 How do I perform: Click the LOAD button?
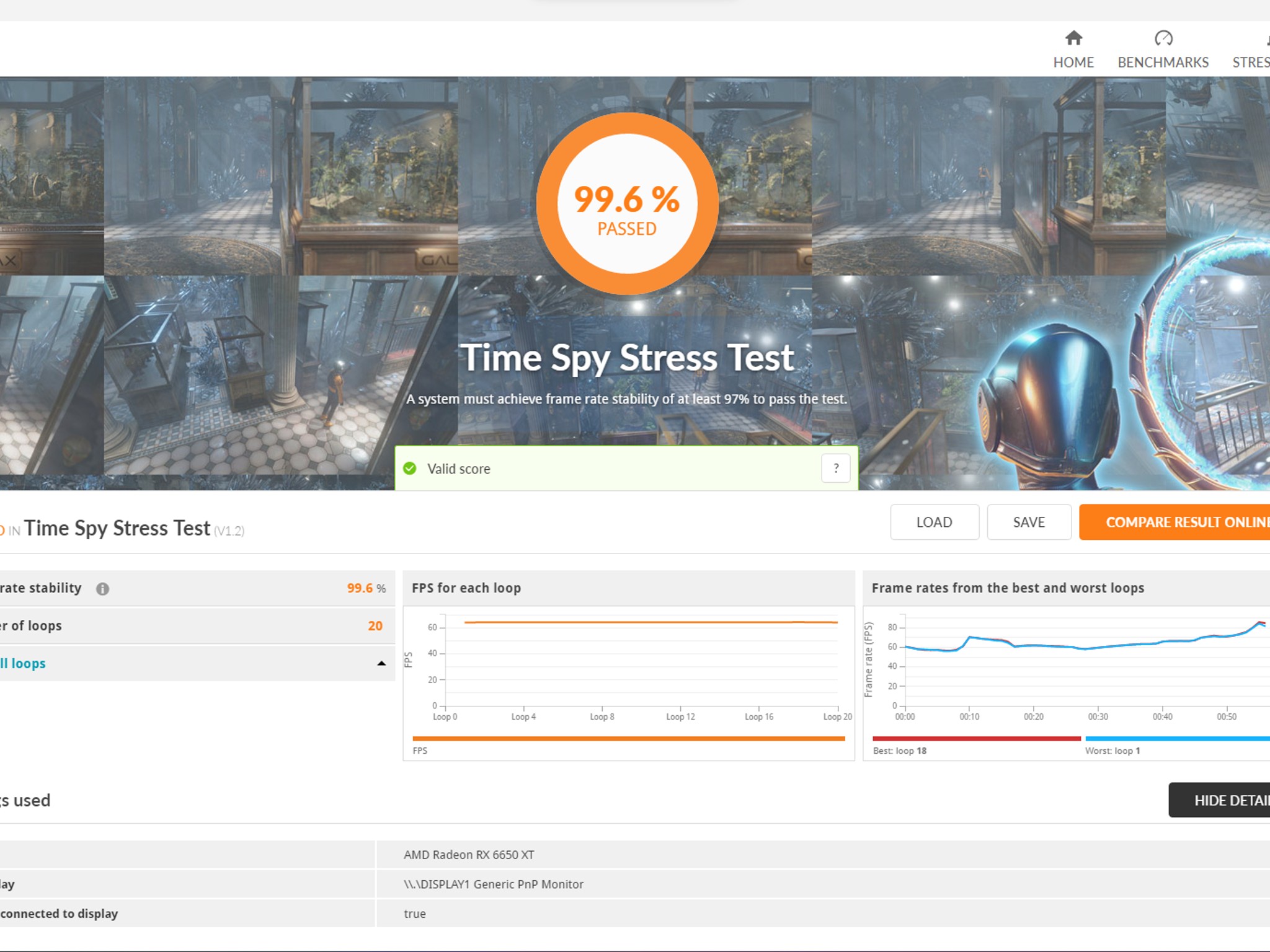[x=935, y=522]
